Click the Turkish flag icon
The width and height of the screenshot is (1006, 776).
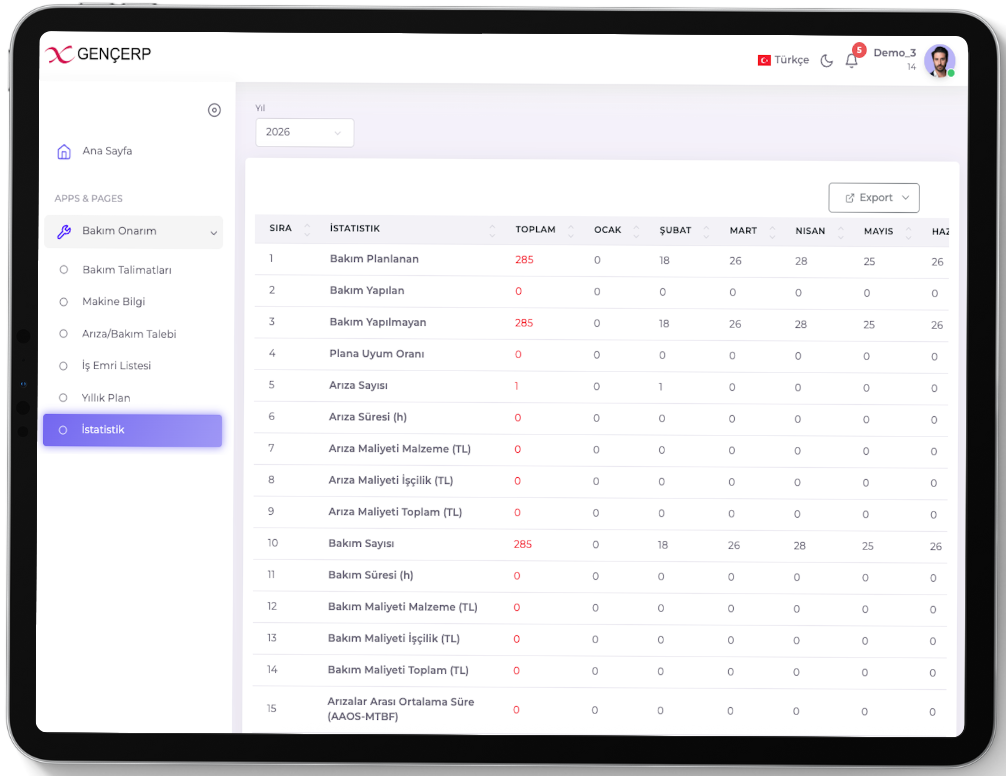point(764,60)
